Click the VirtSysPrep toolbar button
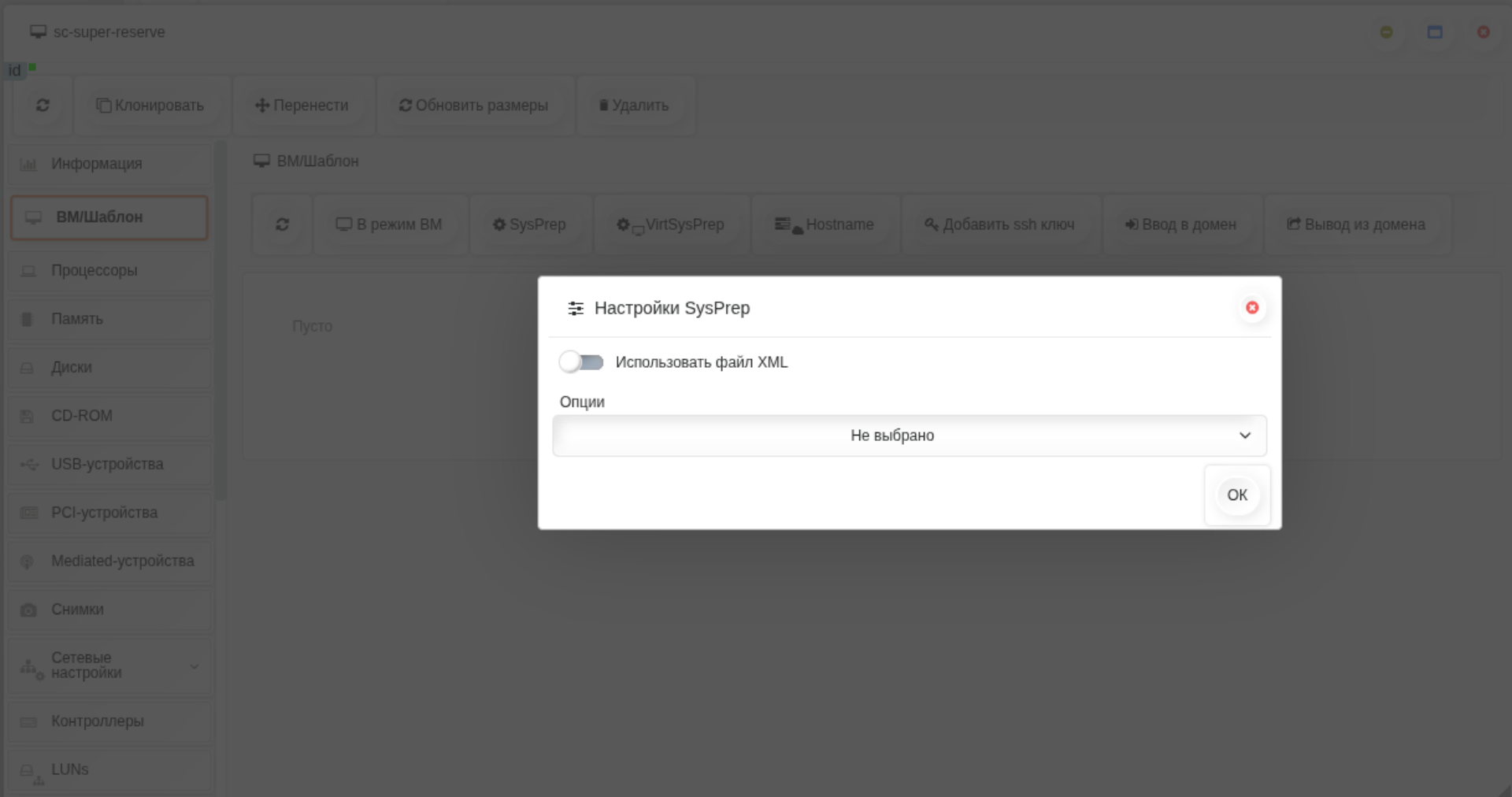This screenshot has width=1512, height=797. click(670, 224)
